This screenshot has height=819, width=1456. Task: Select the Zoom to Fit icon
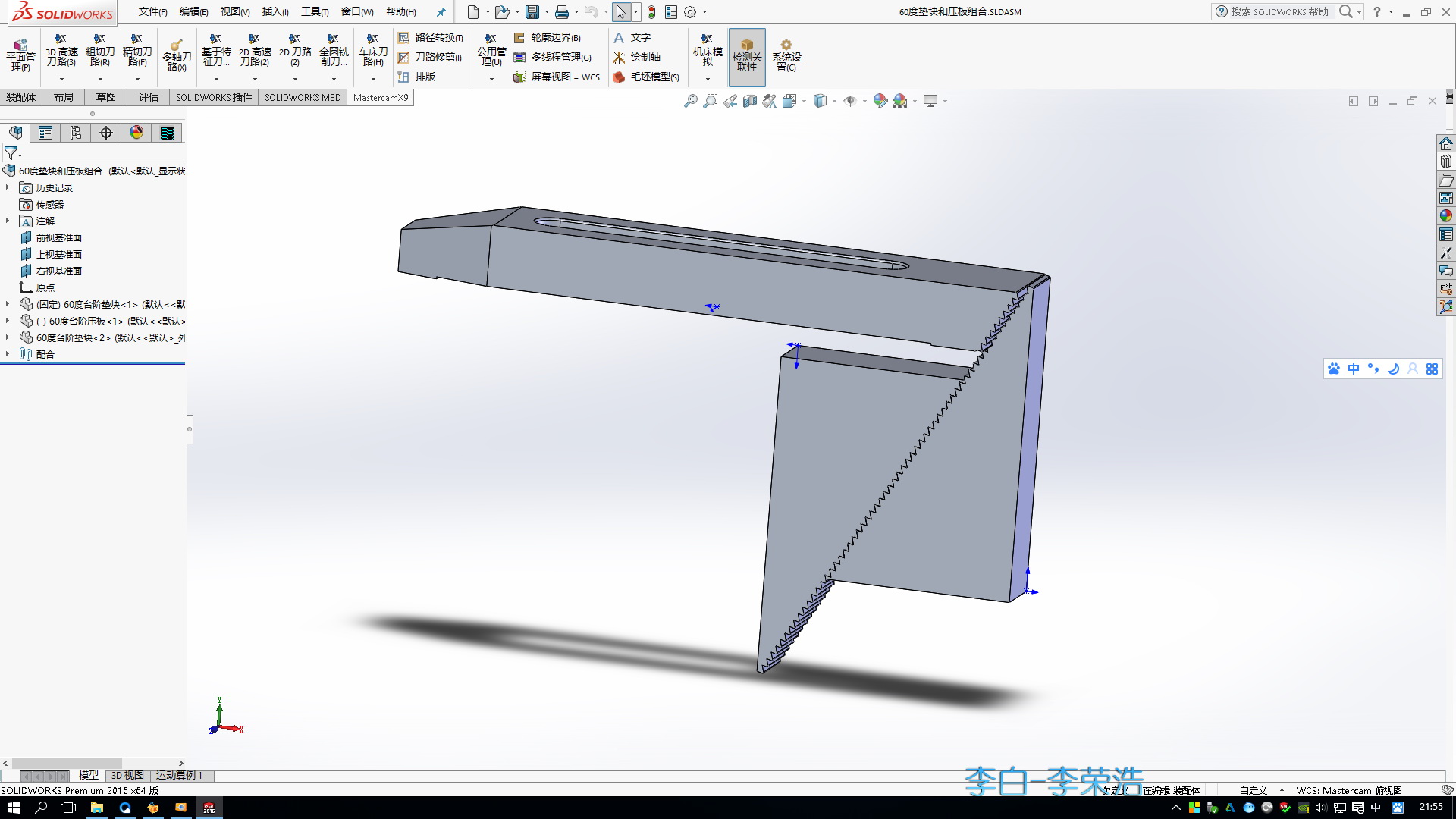tap(691, 100)
